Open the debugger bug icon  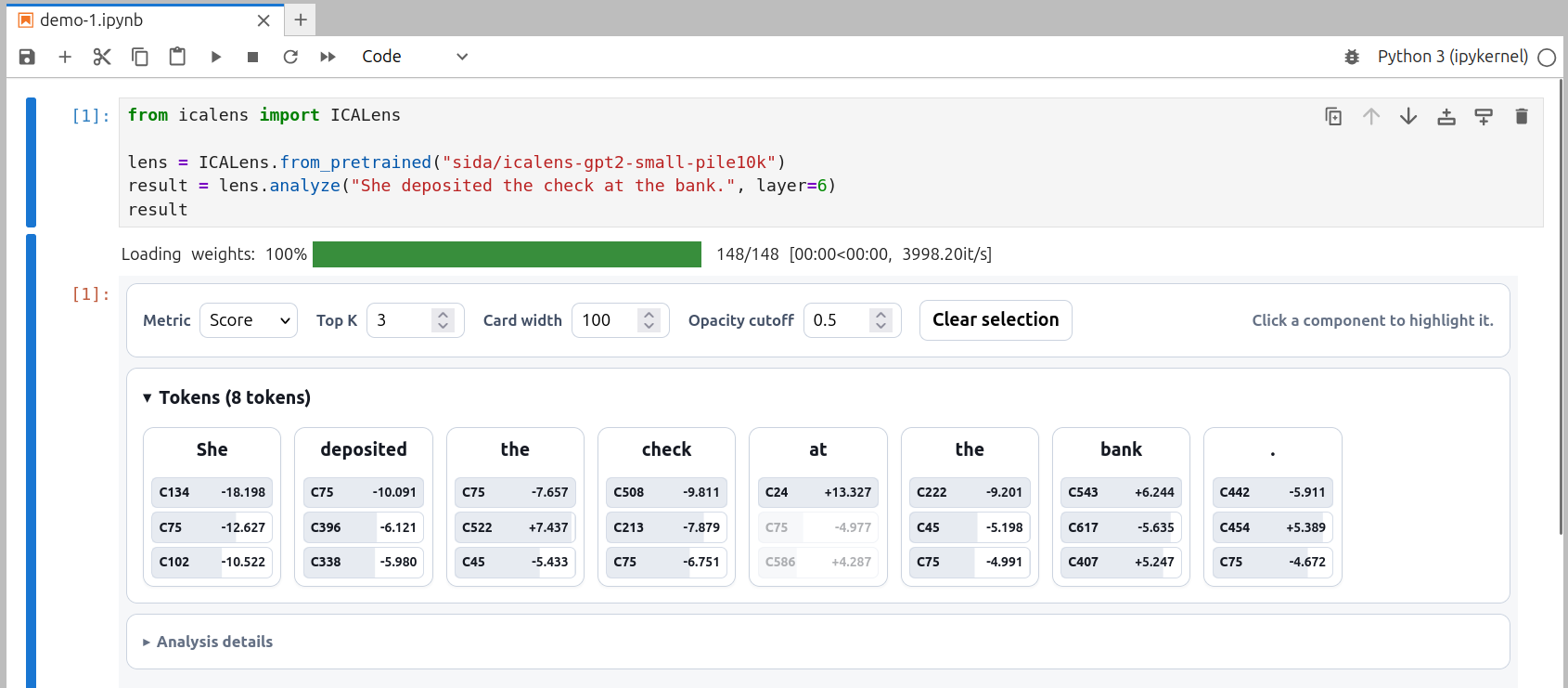pyautogui.click(x=1352, y=57)
